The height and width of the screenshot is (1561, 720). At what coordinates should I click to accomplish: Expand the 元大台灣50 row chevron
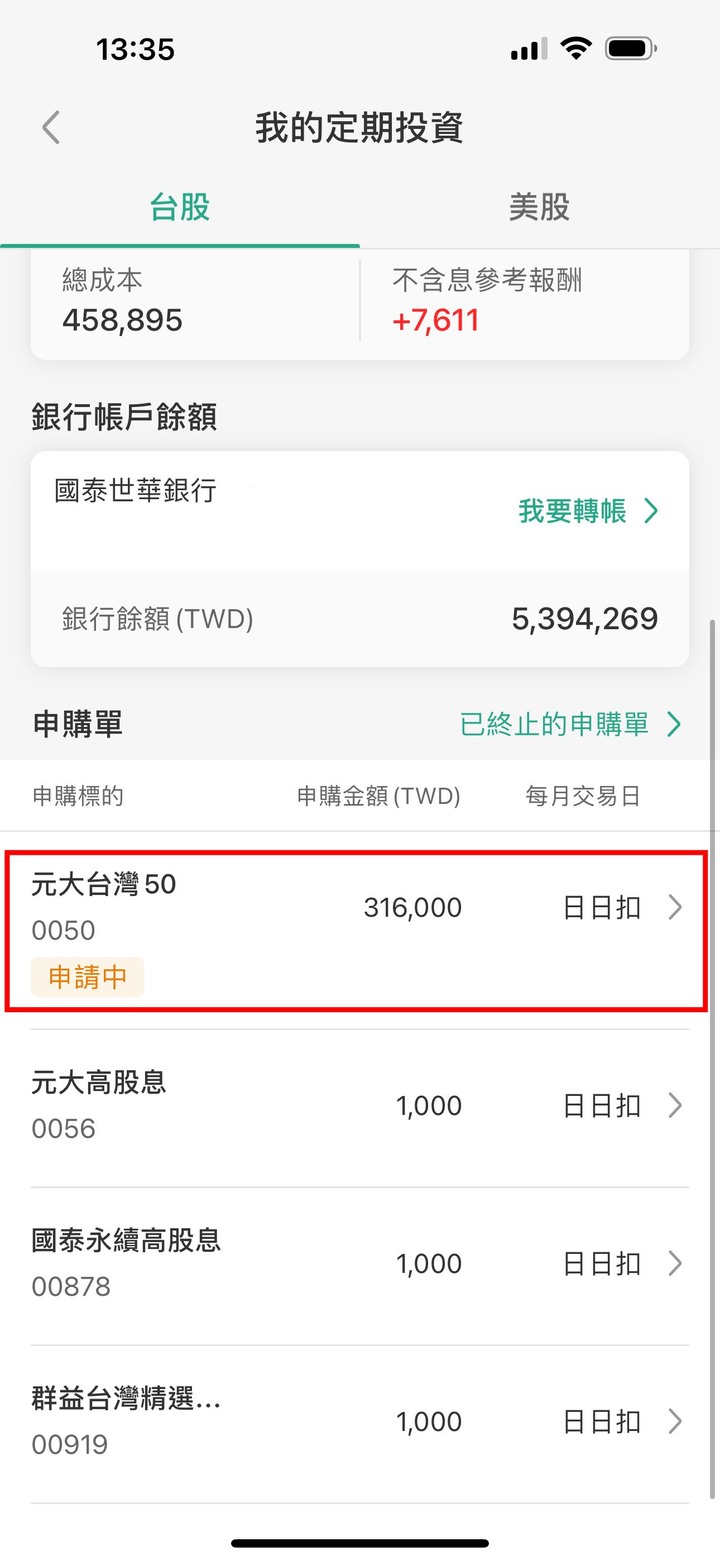(676, 907)
